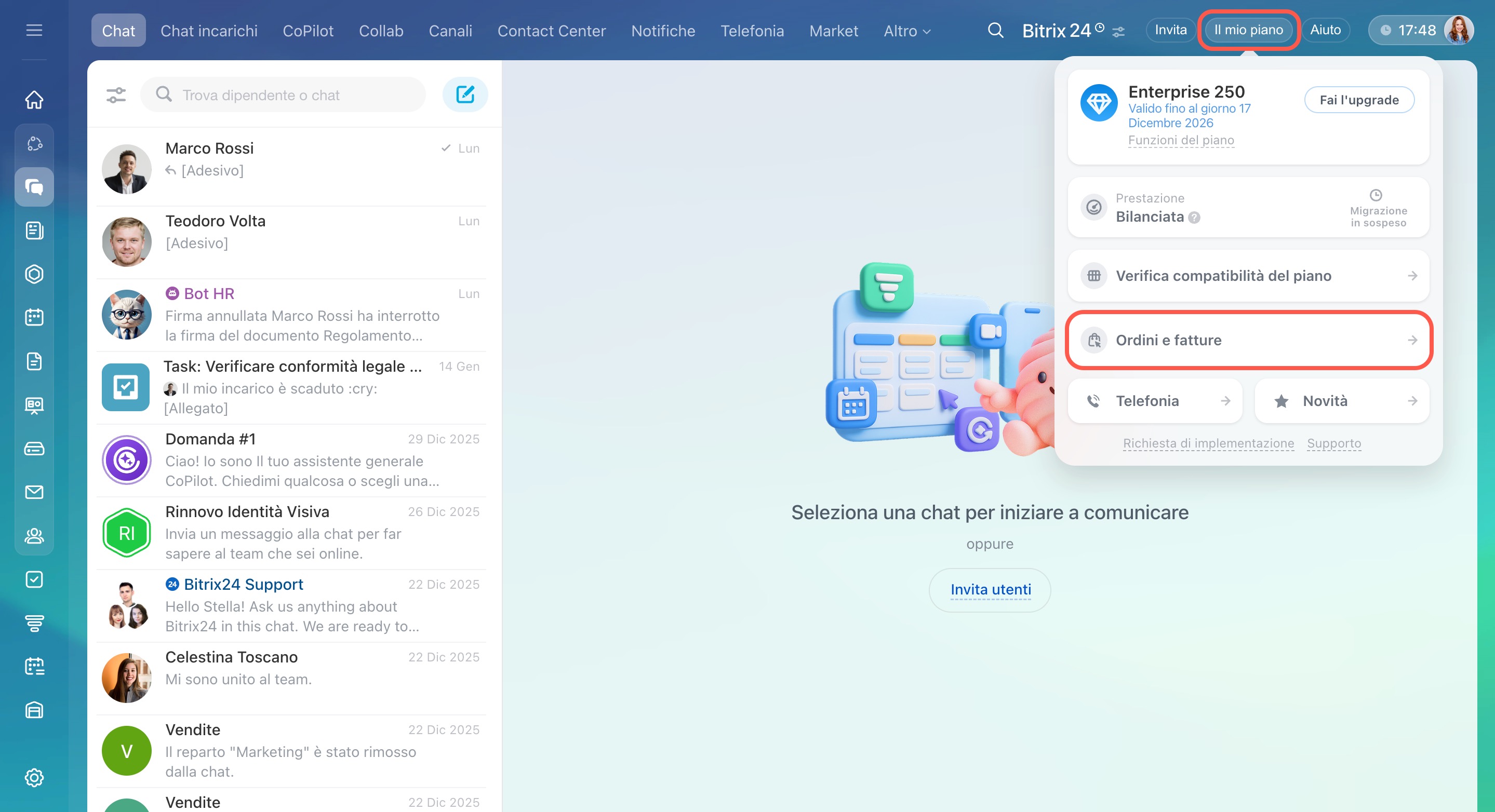Click the top bar search magnifier
The image size is (1495, 812).
pos(995,30)
